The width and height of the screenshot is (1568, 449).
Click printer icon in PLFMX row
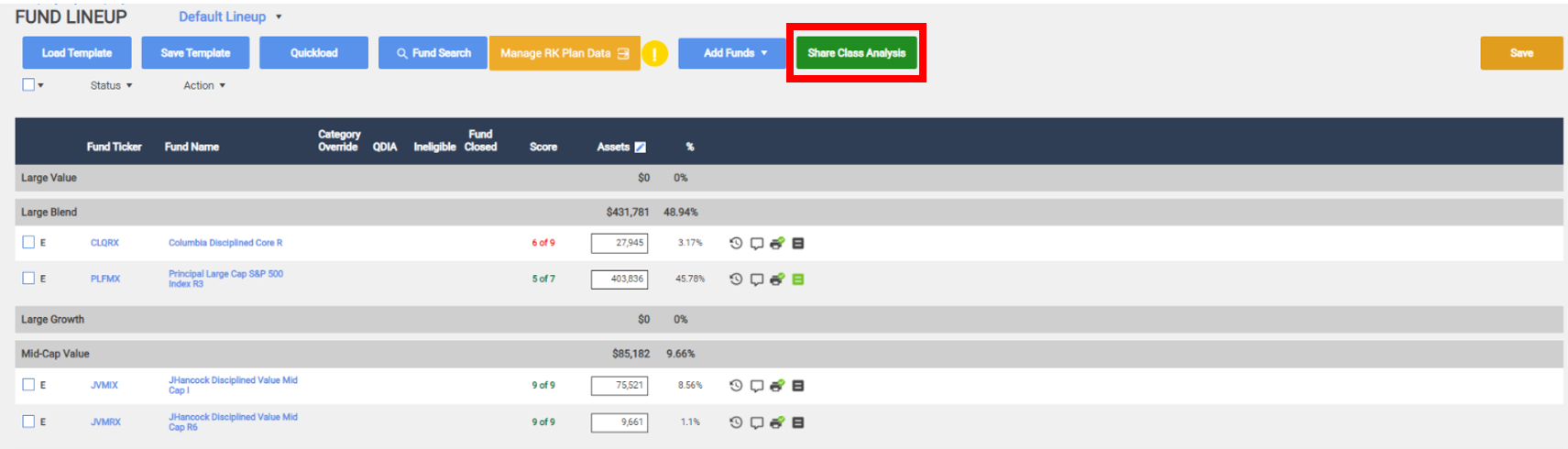777,279
